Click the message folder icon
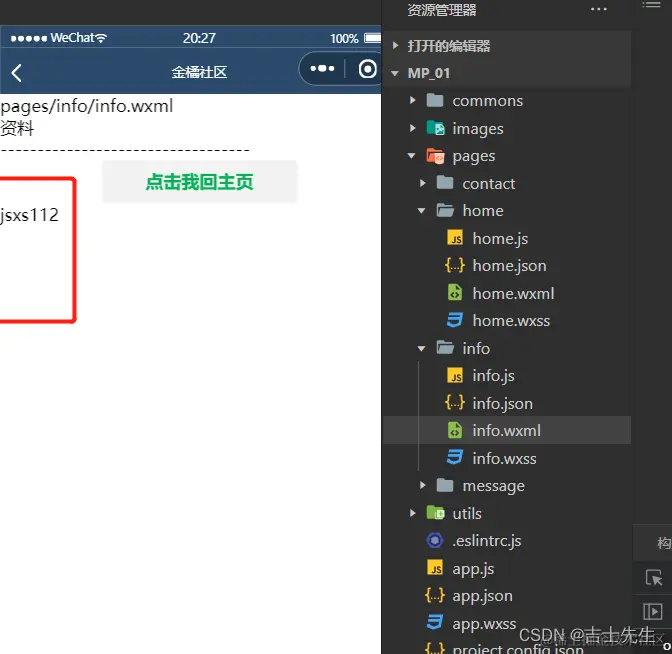Image resolution: width=672 pixels, height=654 pixels. click(x=445, y=485)
